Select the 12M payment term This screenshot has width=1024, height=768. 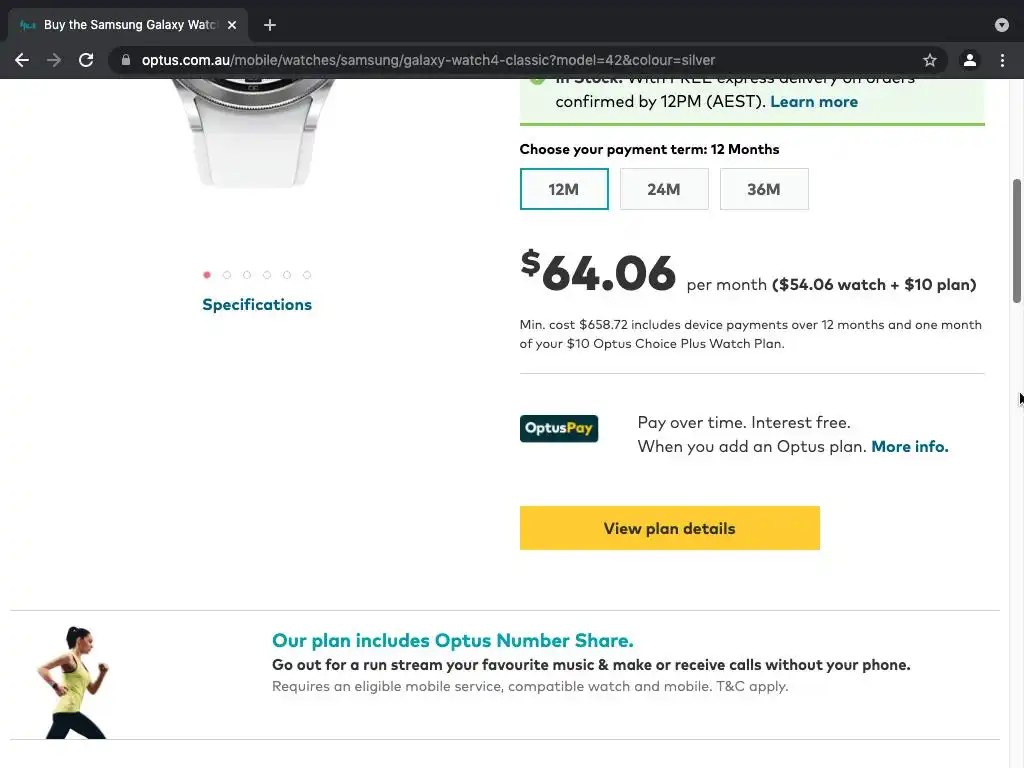tap(564, 189)
